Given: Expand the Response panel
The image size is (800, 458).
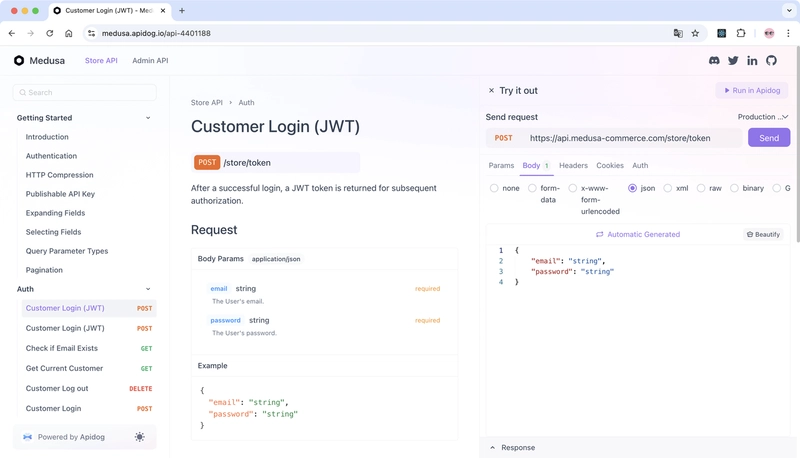Looking at the screenshot, I should [x=513, y=447].
